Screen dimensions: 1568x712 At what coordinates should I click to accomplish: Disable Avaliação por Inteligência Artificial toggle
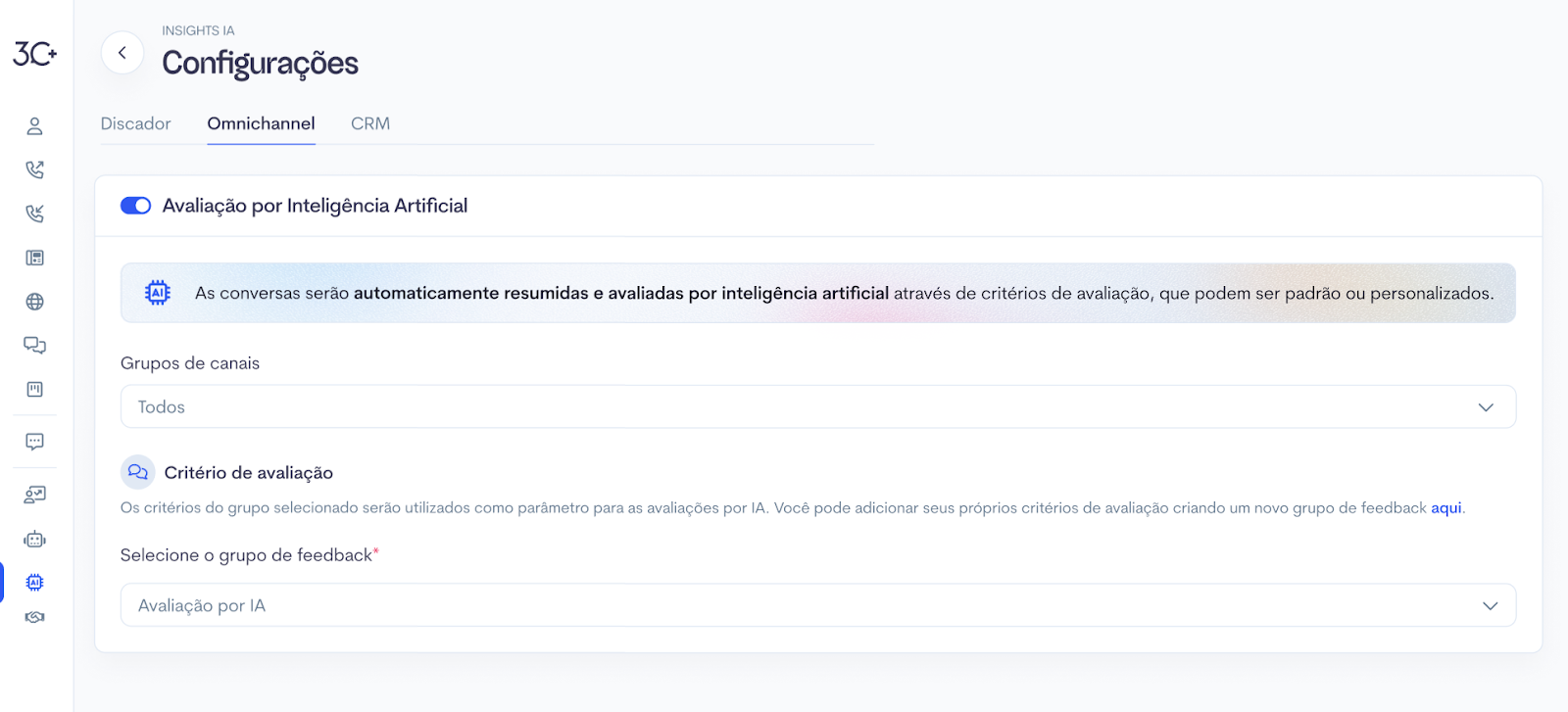pyautogui.click(x=135, y=206)
